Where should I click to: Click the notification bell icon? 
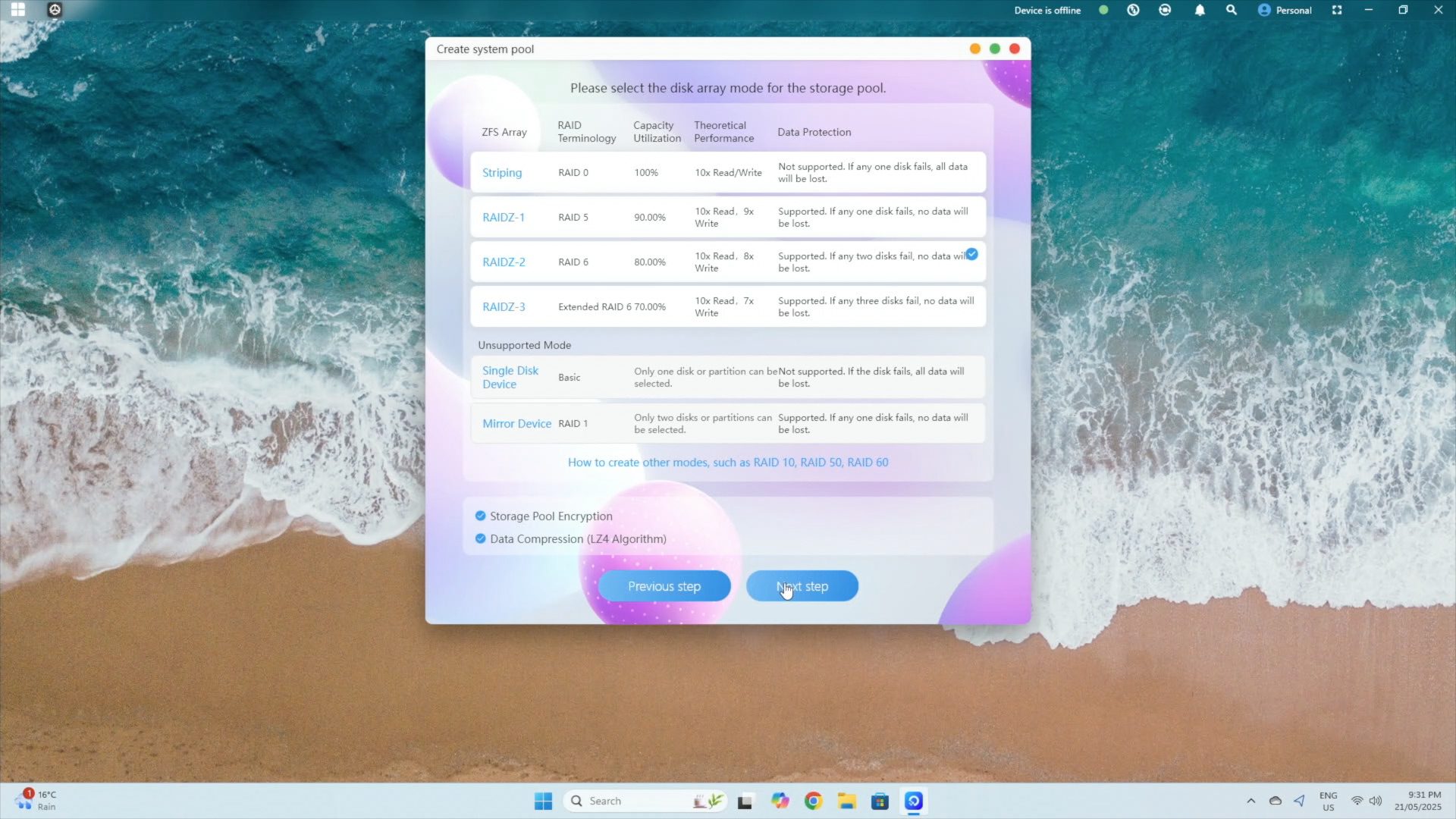click(1200, 11)
